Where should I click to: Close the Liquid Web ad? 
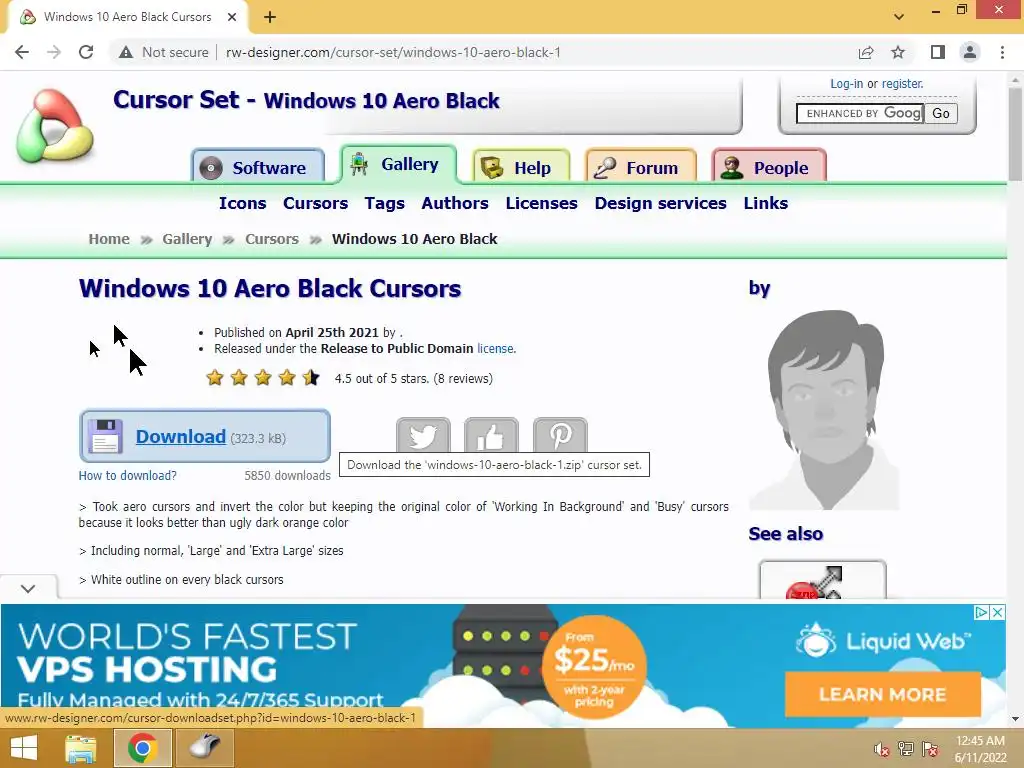(997, 613)
